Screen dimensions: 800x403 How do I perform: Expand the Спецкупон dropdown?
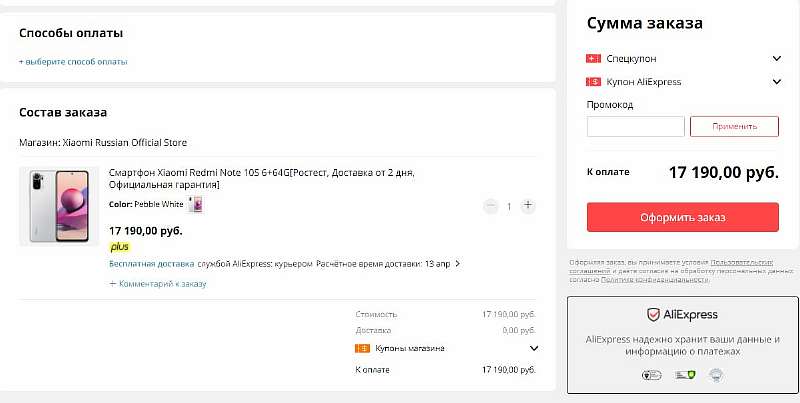776,58
